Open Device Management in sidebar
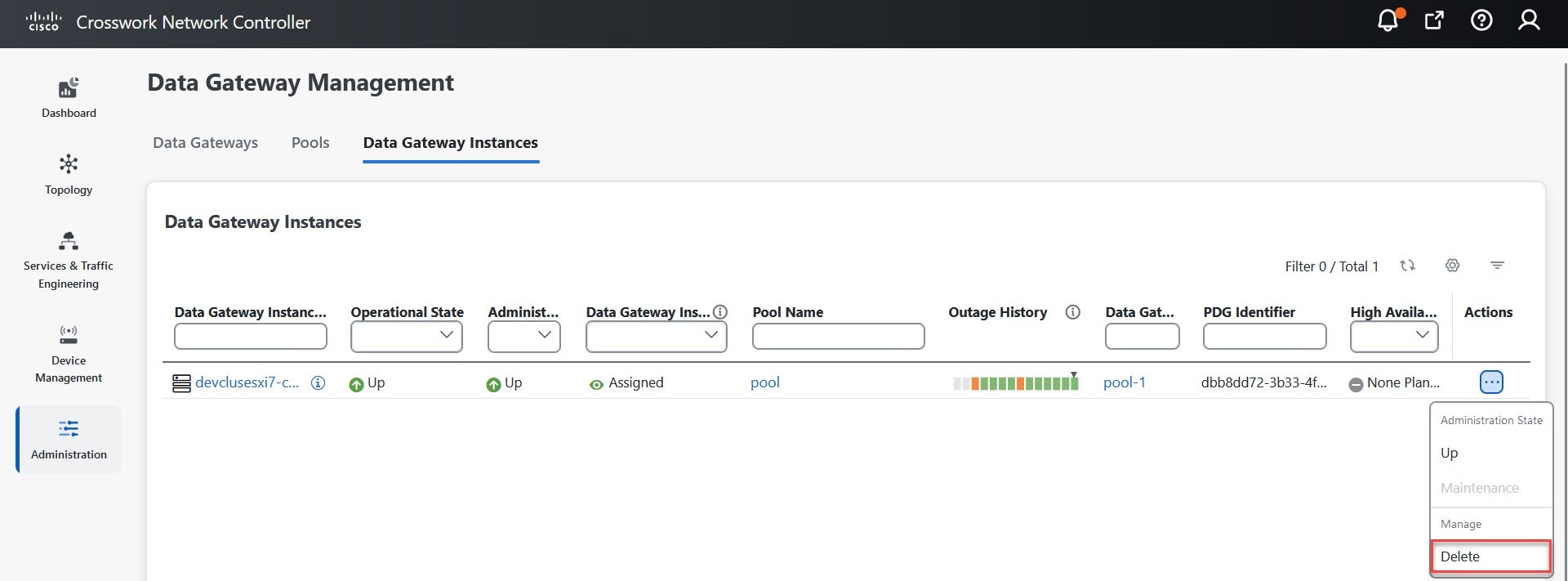Image resolution: width=1568 pixels, height=581 pixels. 69,355
